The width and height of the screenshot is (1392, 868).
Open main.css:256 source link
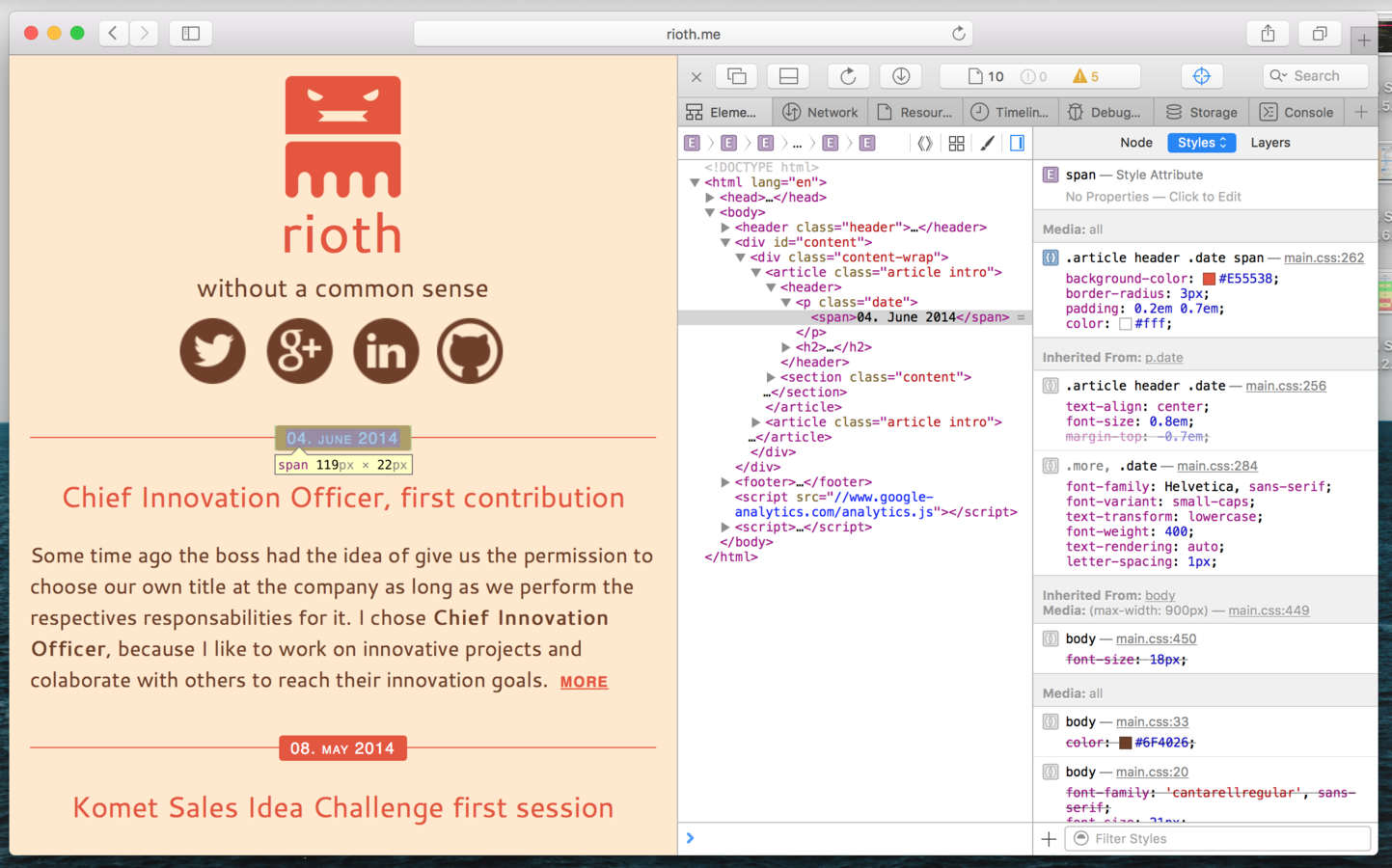[1285, 386]
